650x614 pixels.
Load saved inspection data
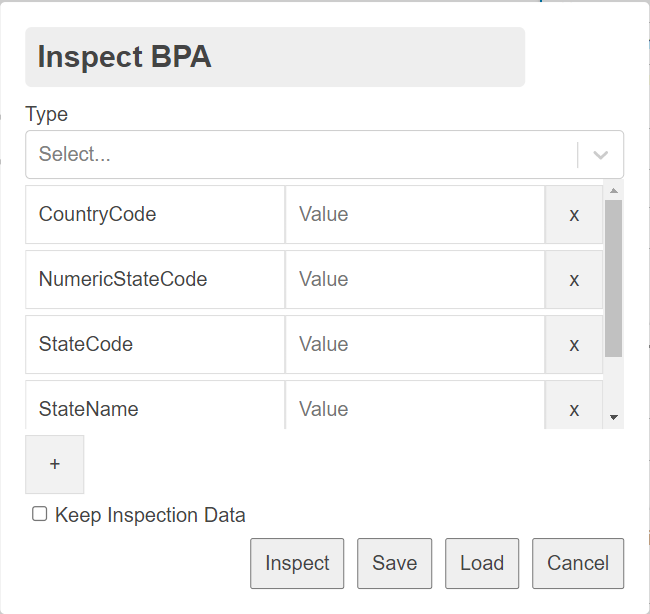tap(482, 563)
